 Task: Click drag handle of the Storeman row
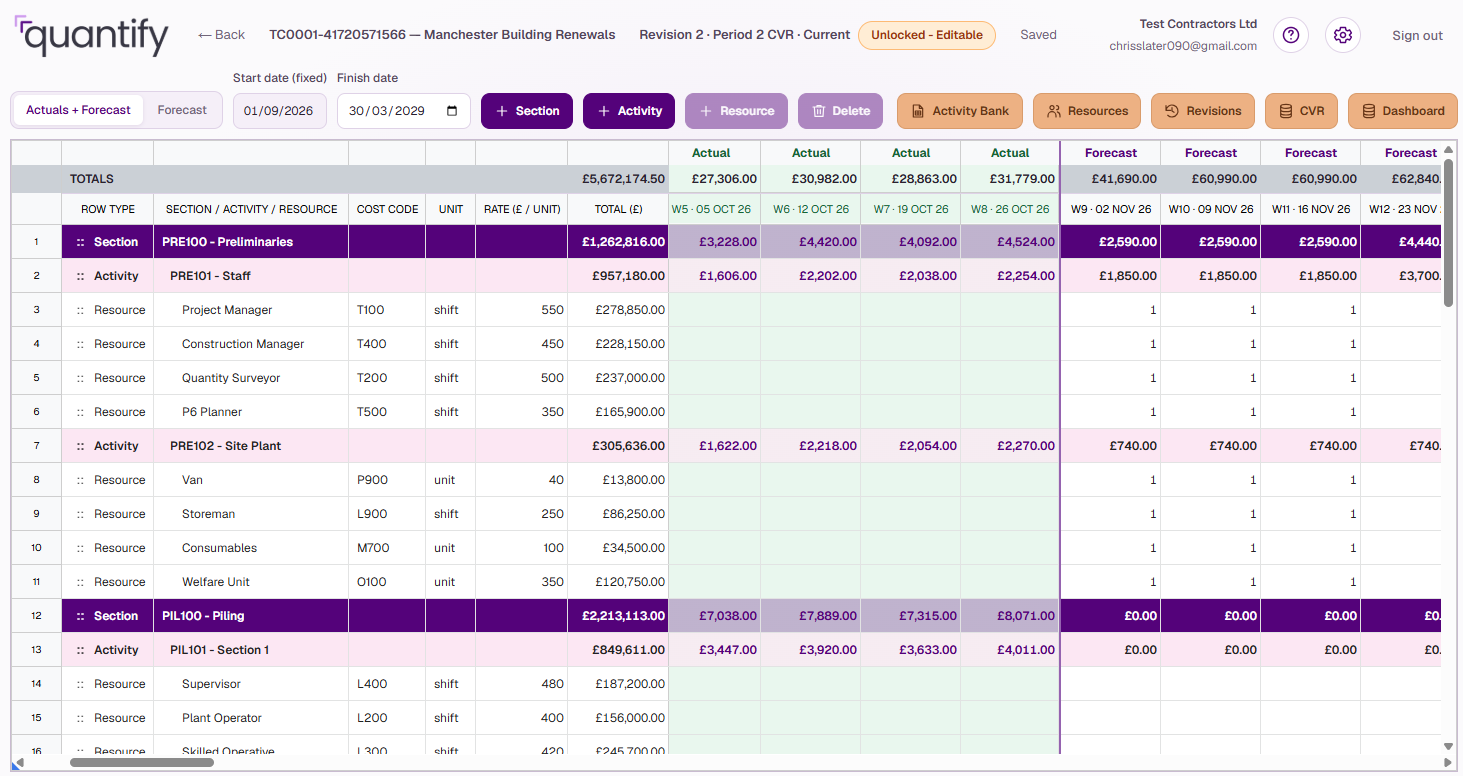pos(80,514)
